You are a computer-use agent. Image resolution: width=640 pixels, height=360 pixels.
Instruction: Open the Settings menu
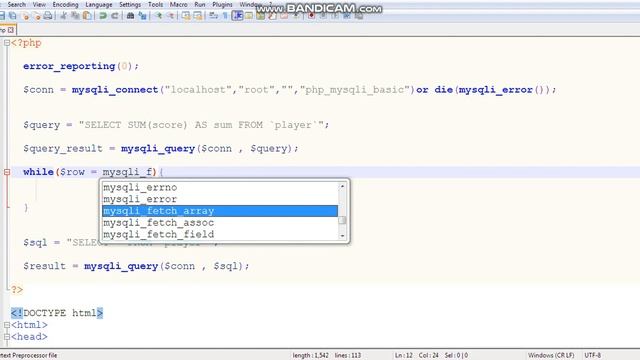(130, 4)
